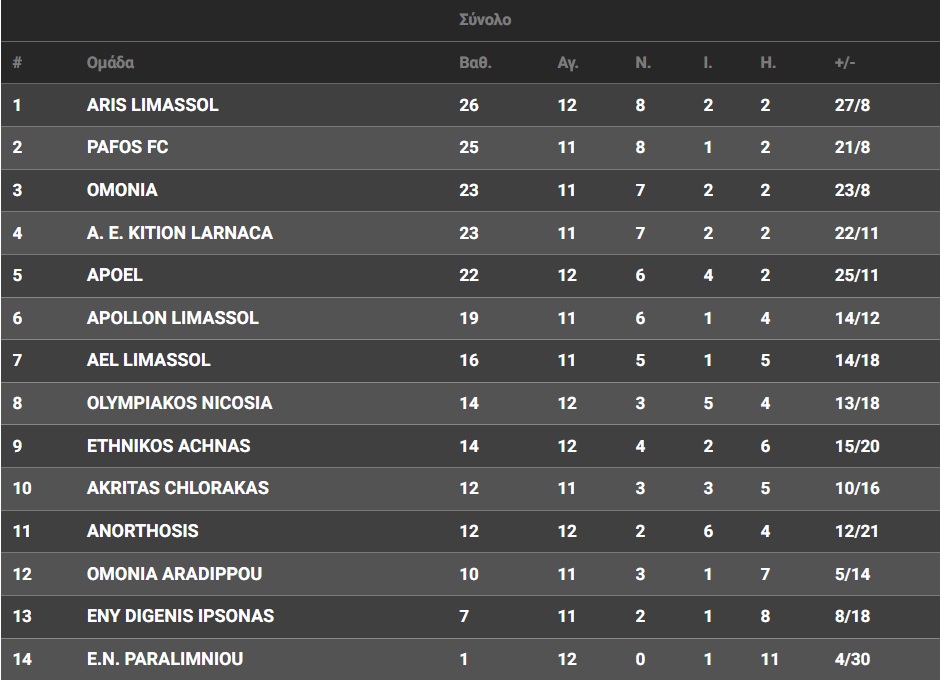Viewport: 940px width, 680px height.
Task: Select the ANORTHOSIS team entry
Action: [142, 531]
